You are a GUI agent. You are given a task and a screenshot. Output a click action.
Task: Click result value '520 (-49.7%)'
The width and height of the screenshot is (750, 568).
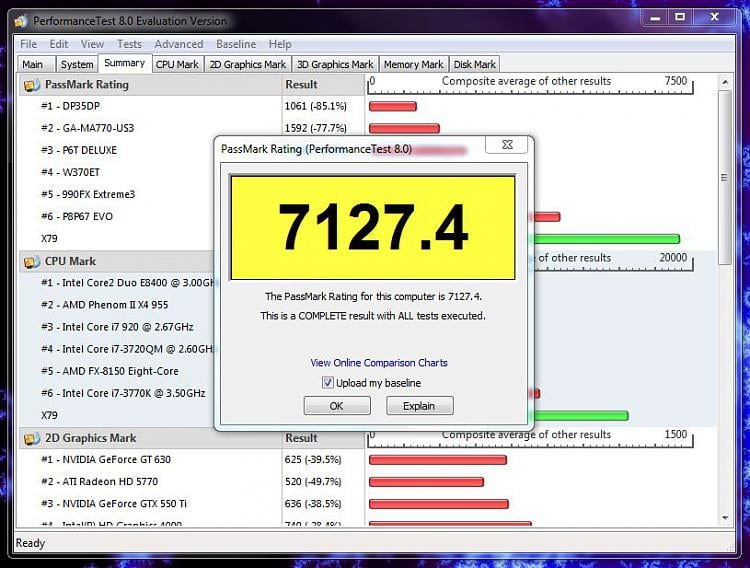click(313, 481)
